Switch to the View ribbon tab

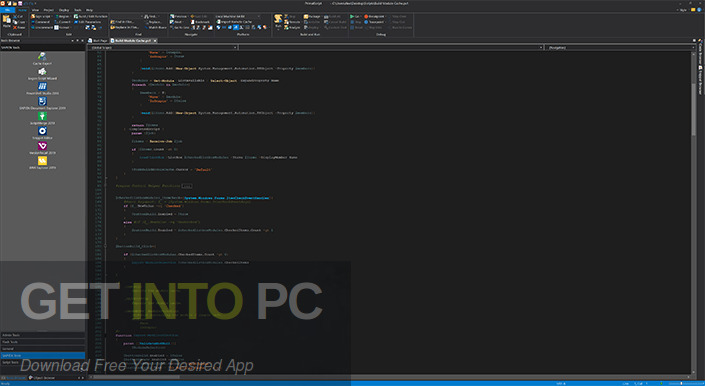pos(35,10)
